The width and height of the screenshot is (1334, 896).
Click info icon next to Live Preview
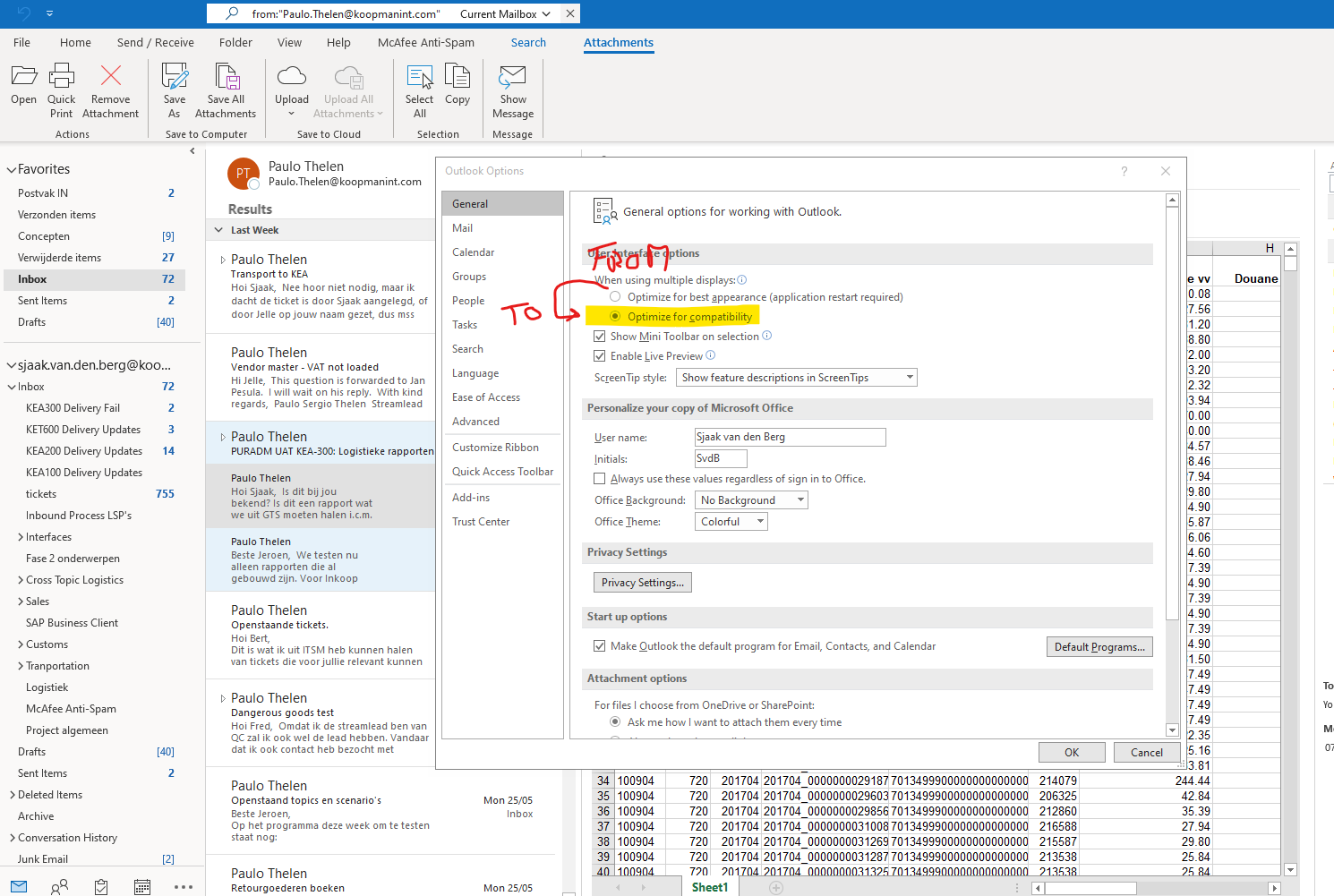click(x=711, y=355)
